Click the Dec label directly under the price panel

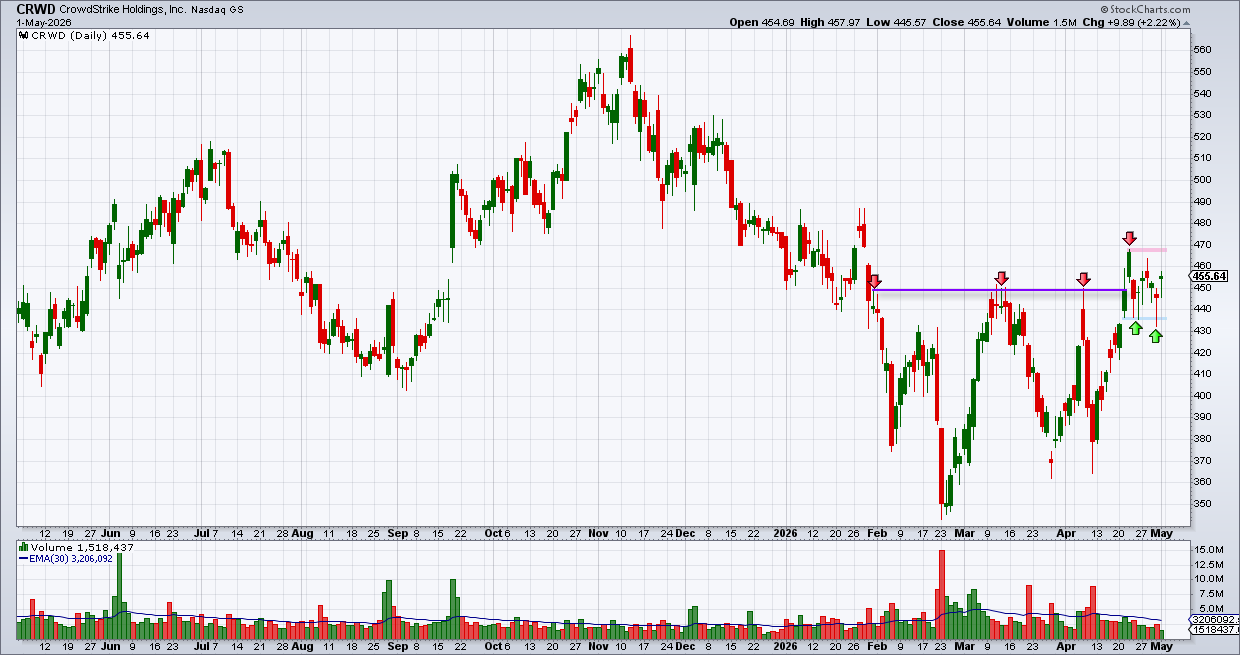point(686,534)
